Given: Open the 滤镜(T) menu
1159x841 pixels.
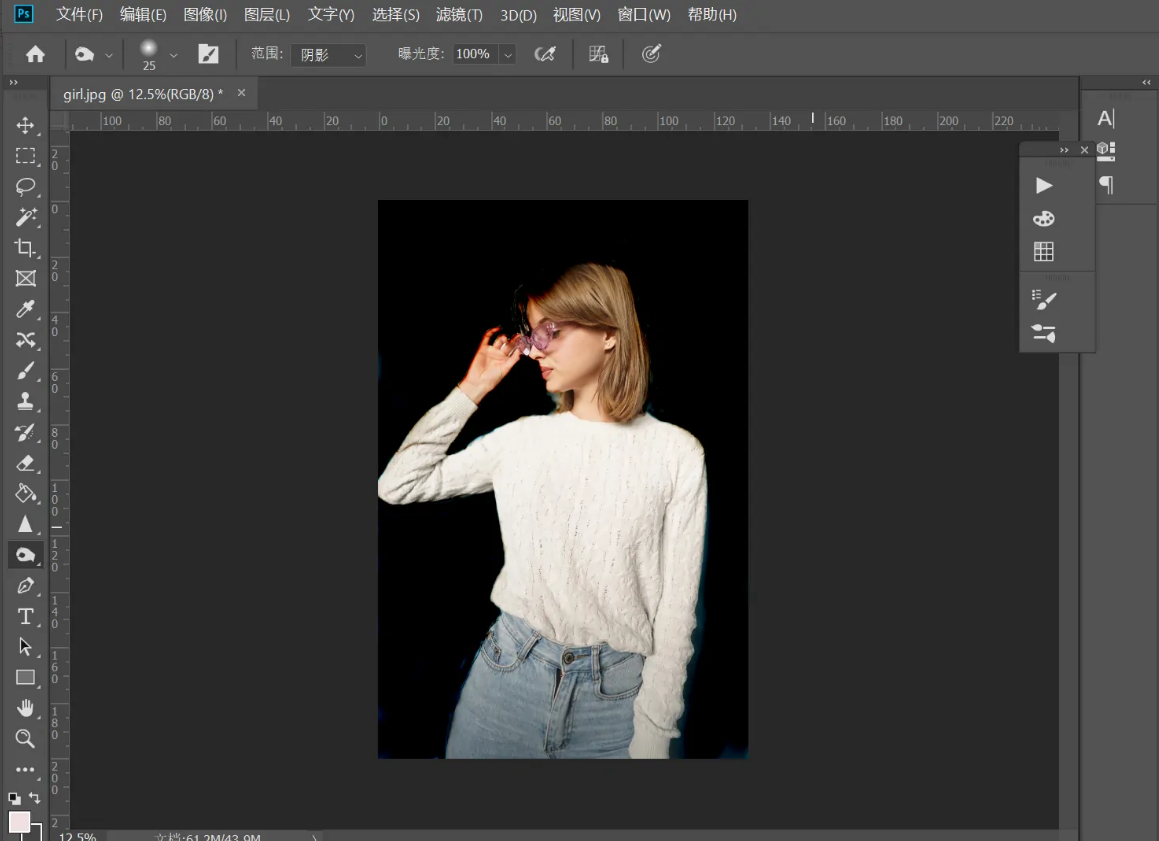Looking at the screenshot, I should coord(459,15).
